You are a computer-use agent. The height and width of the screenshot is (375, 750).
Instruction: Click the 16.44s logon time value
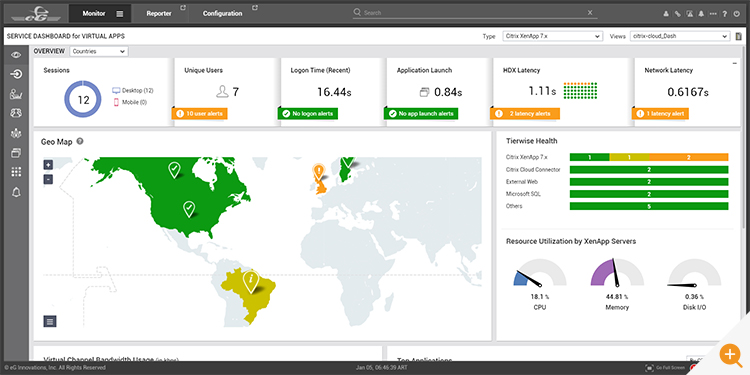coord(334,92)
